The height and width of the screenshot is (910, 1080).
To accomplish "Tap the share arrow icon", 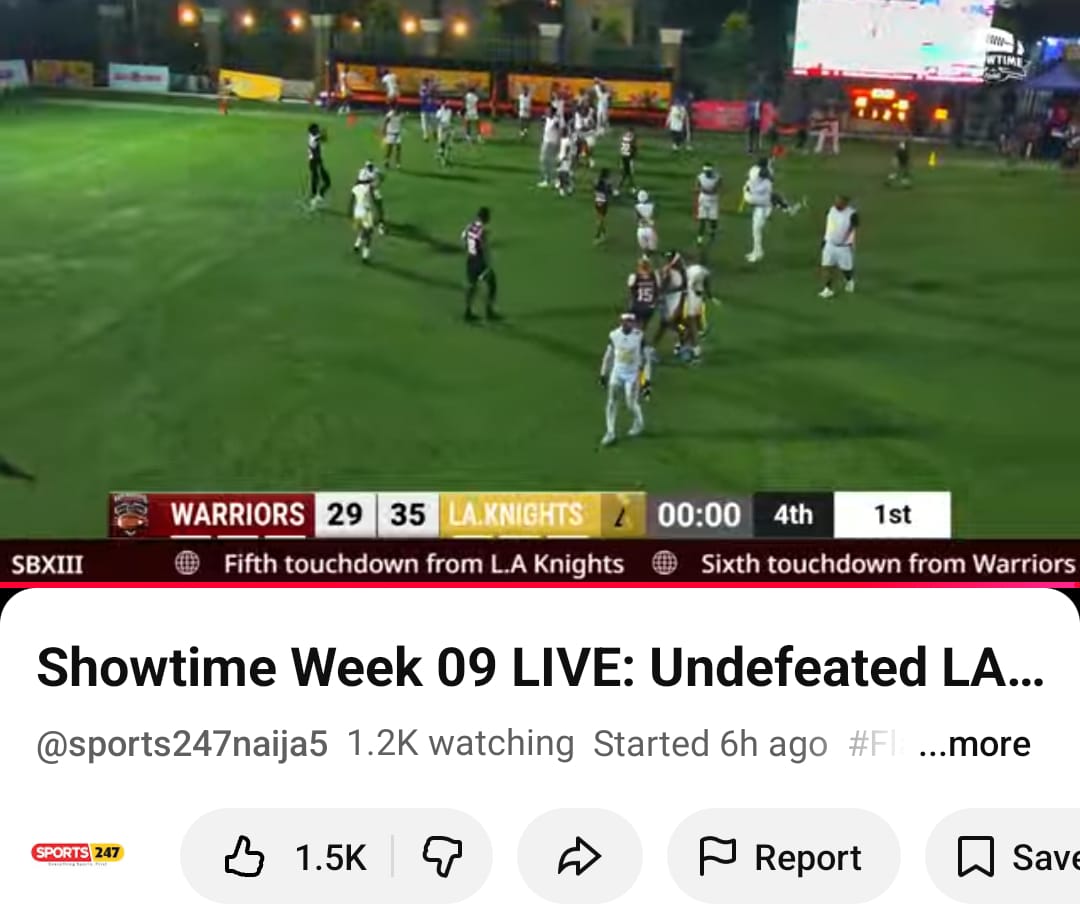I will tap(579, 856).
